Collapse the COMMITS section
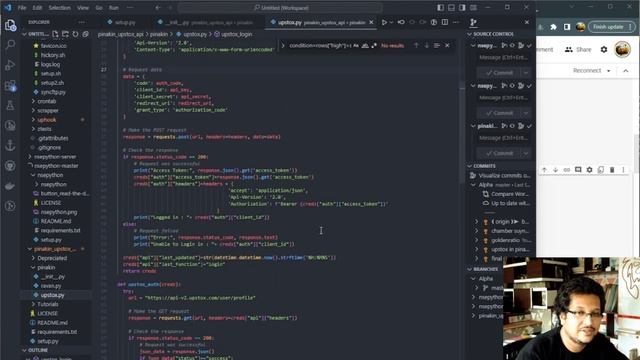Image resolution: width=640 pixels, height=360 pixels. [484, 166]
